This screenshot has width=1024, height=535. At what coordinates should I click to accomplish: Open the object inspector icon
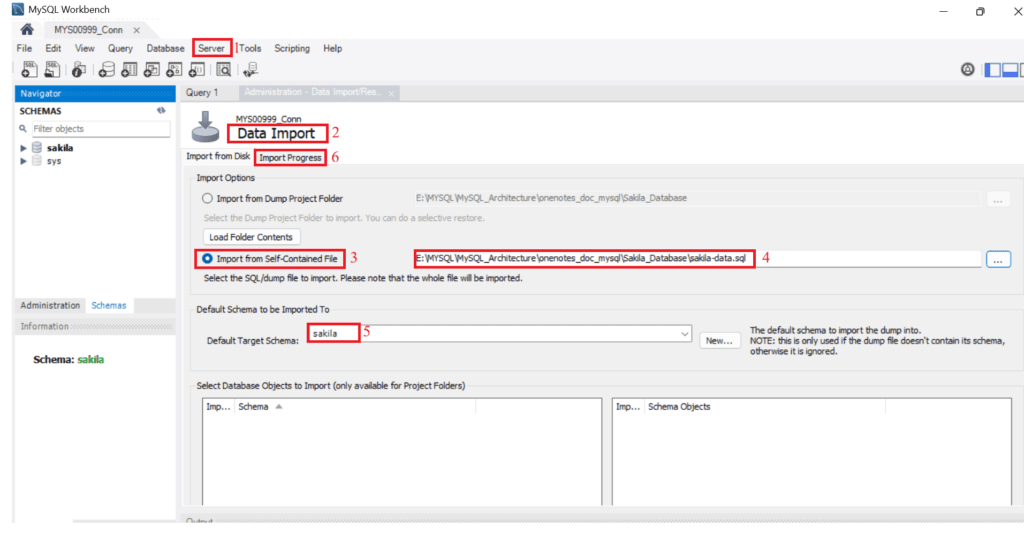coord(79,69)
